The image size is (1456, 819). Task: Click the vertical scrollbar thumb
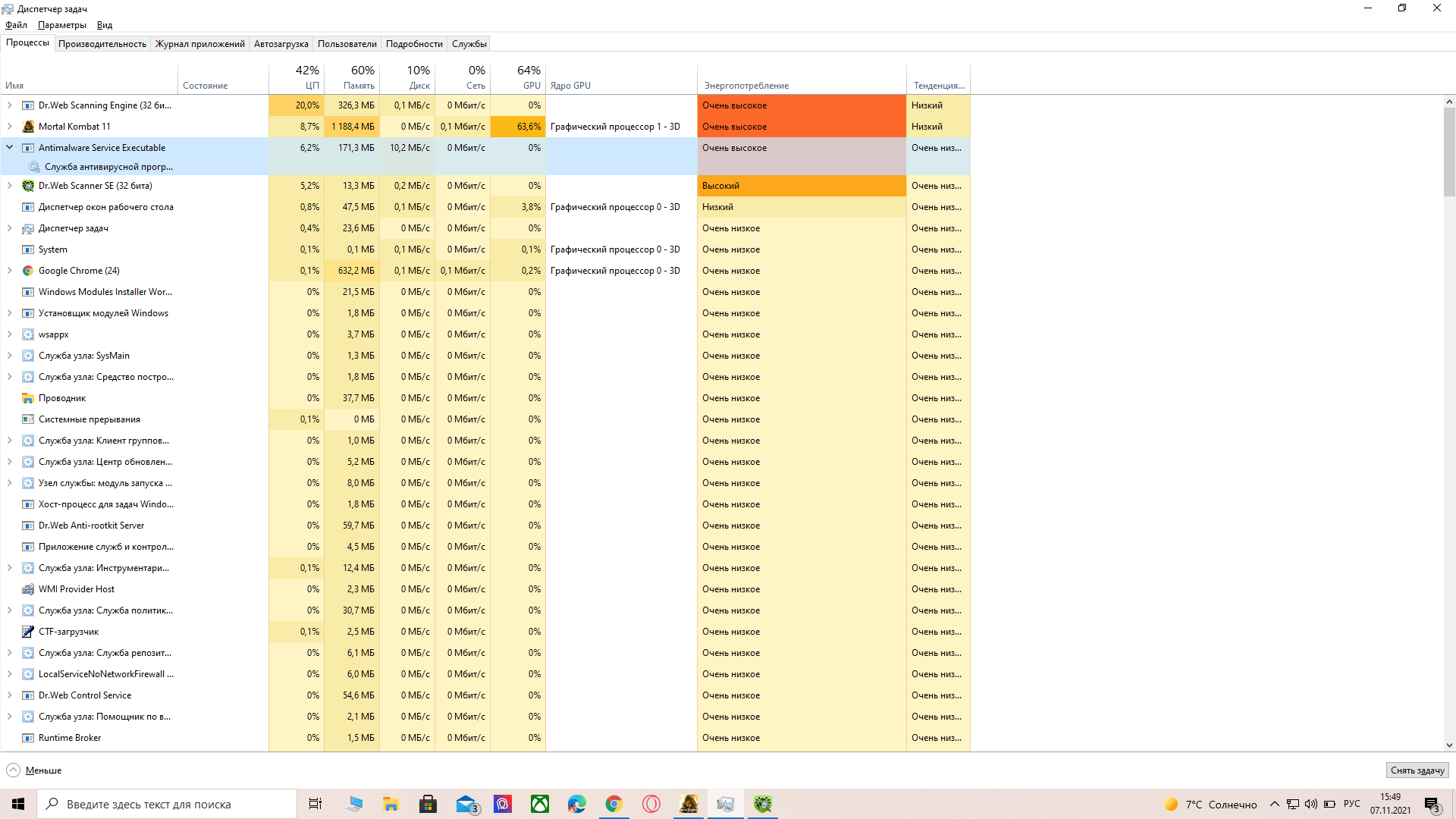[1449, 152]
